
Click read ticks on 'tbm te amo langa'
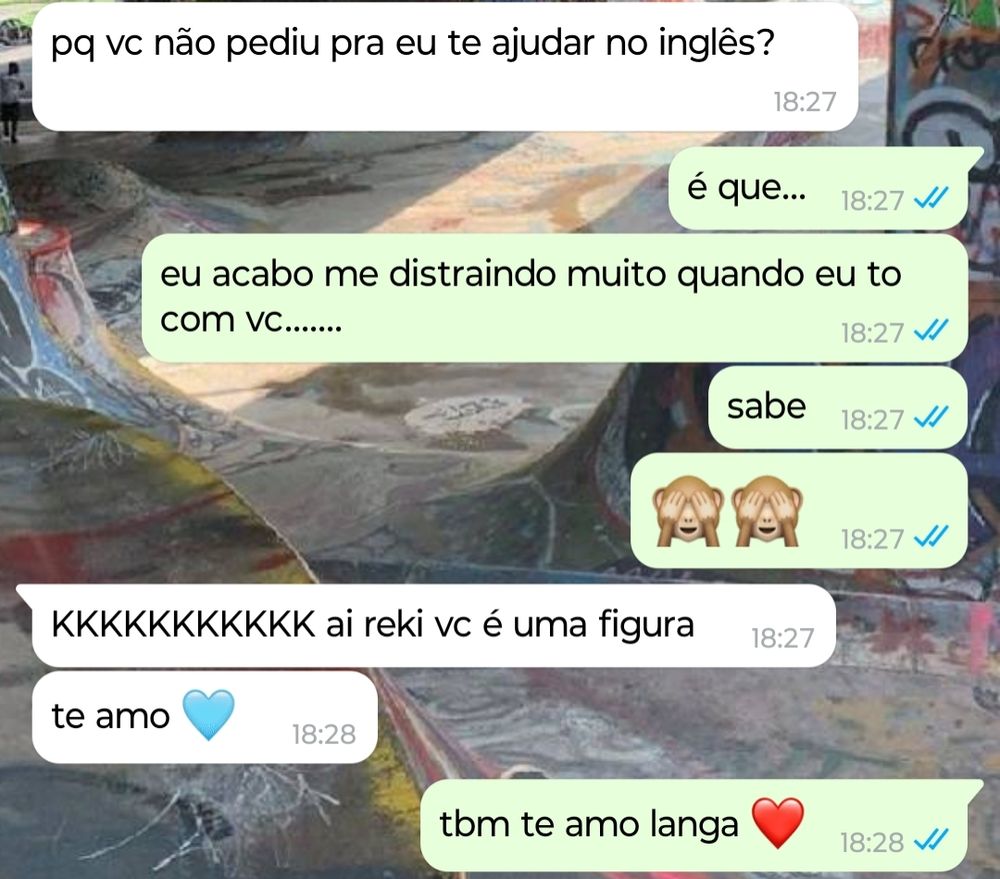(x=931, y=841)
